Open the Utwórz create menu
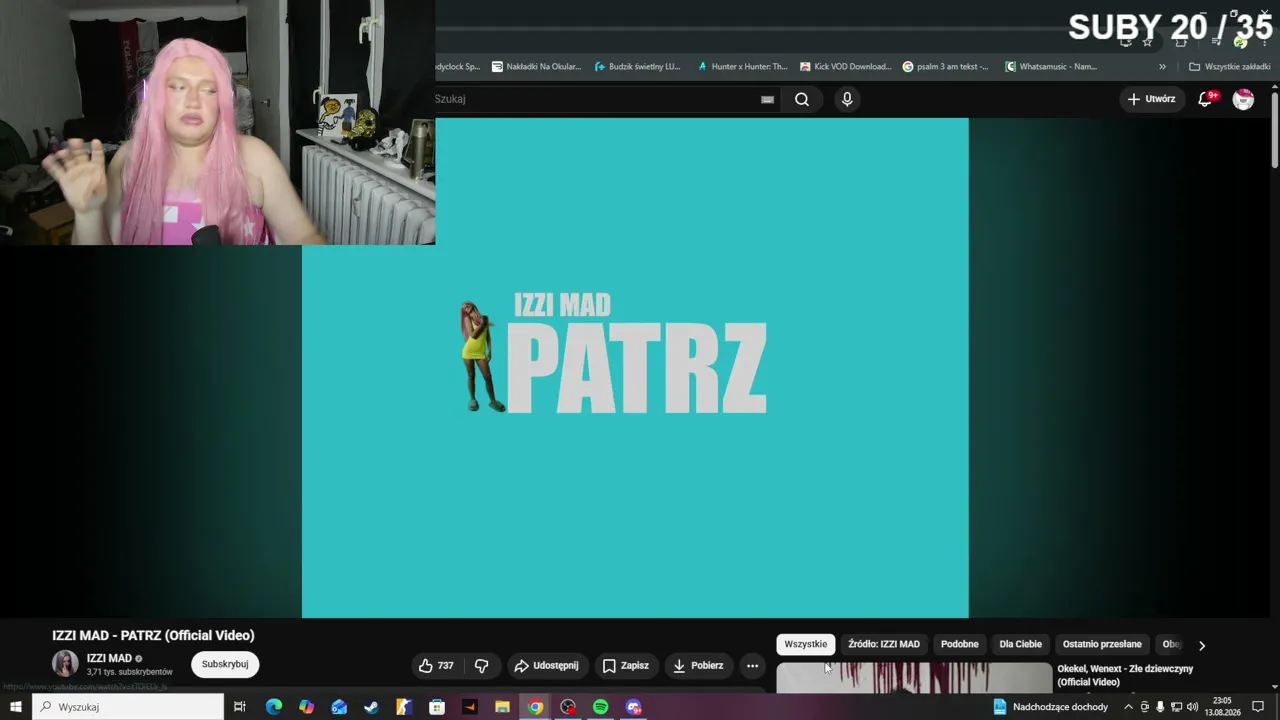Screen dimensions: 1280x720 point(1151,99)
